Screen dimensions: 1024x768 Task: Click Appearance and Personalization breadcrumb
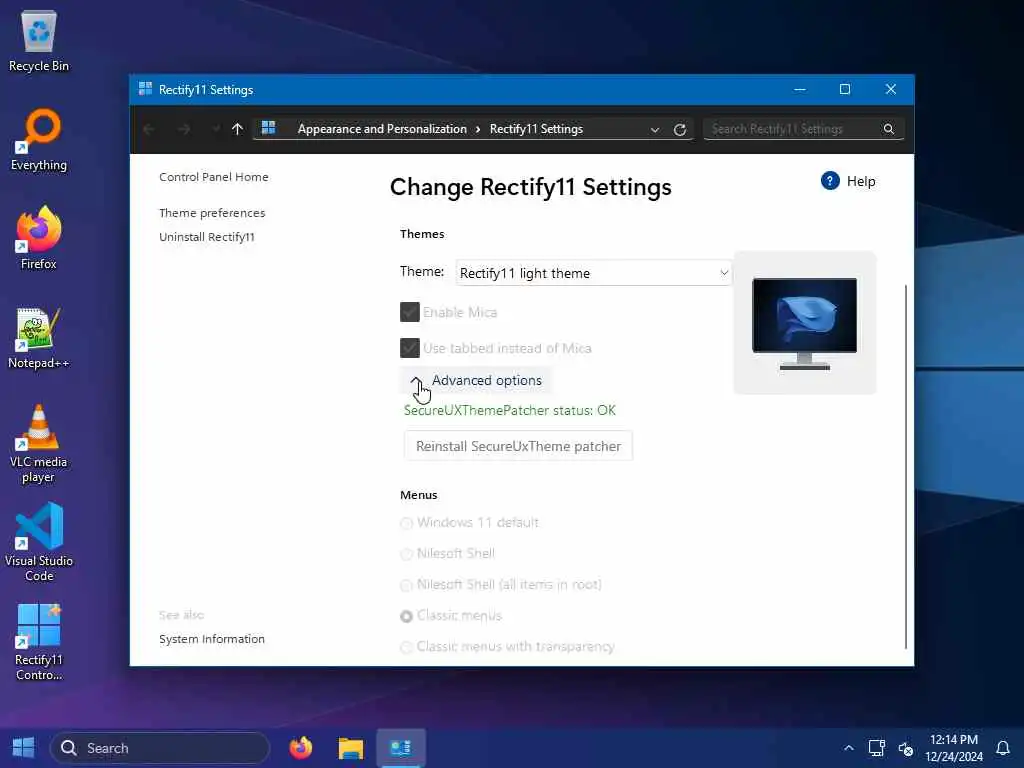pyautogui.click(x=382, y=129)
